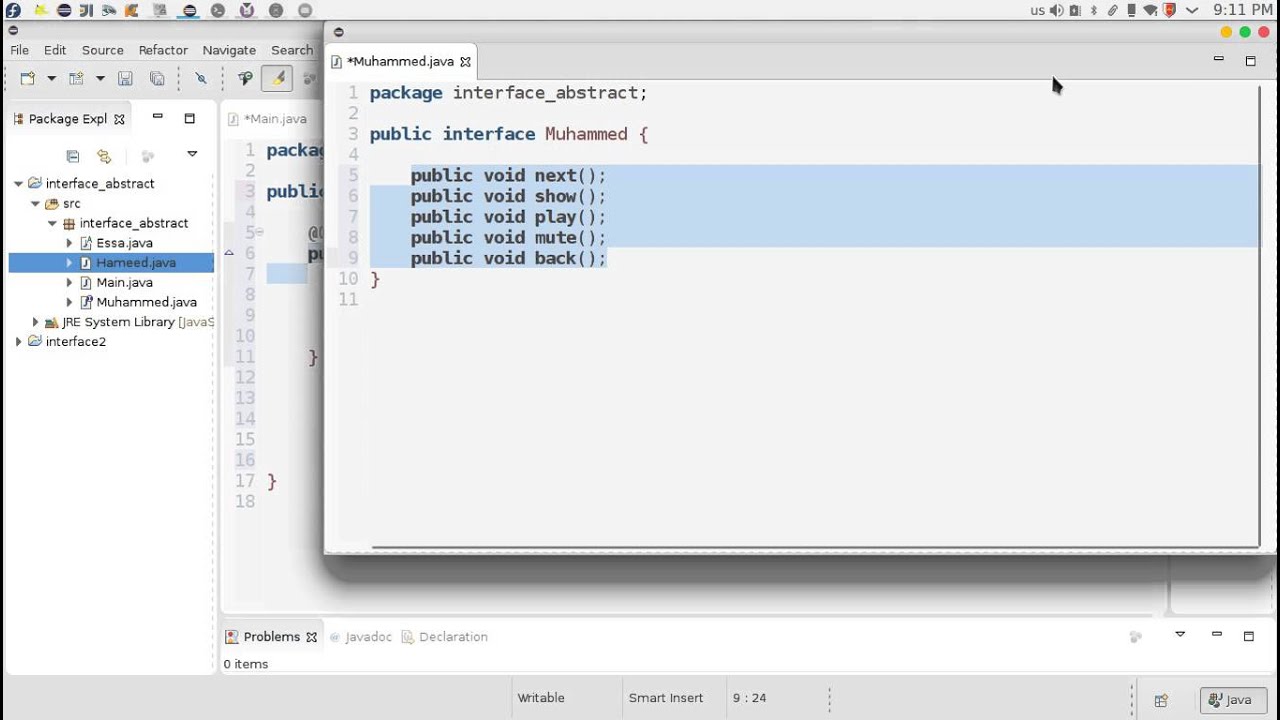The height and width of the screenshot is (720, 1280).
Task: Click the Wi-Fi network tray icon
Action: pyautogui.click(x=1151, y=10)
